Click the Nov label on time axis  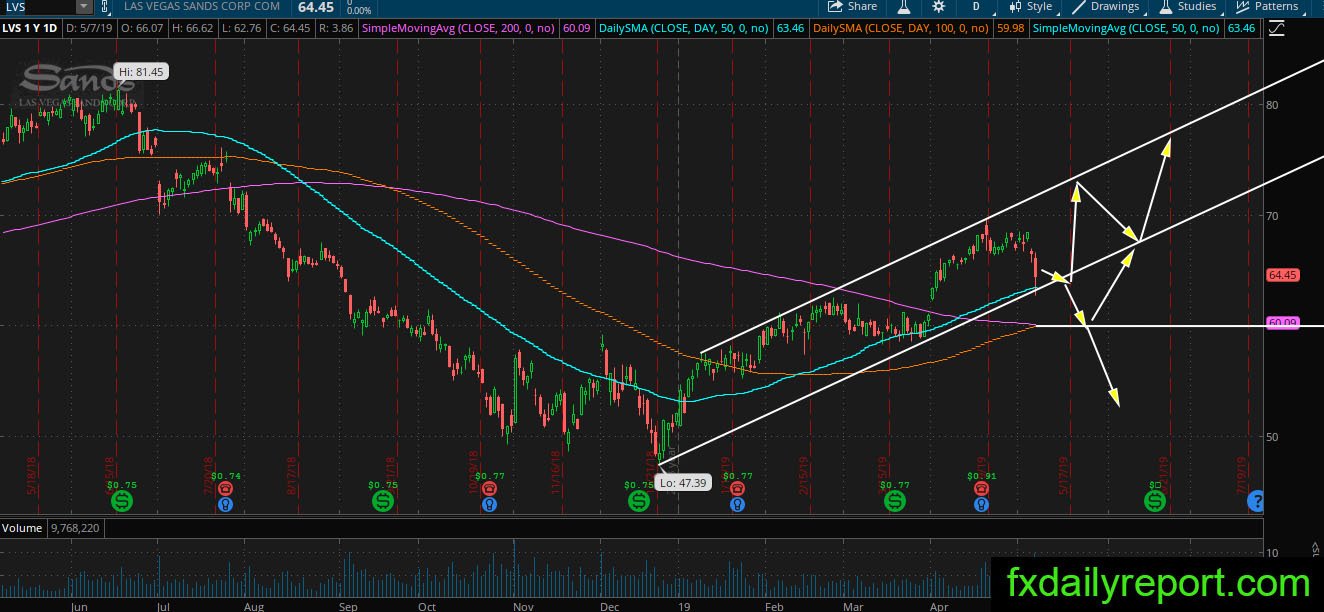(522, 605)
